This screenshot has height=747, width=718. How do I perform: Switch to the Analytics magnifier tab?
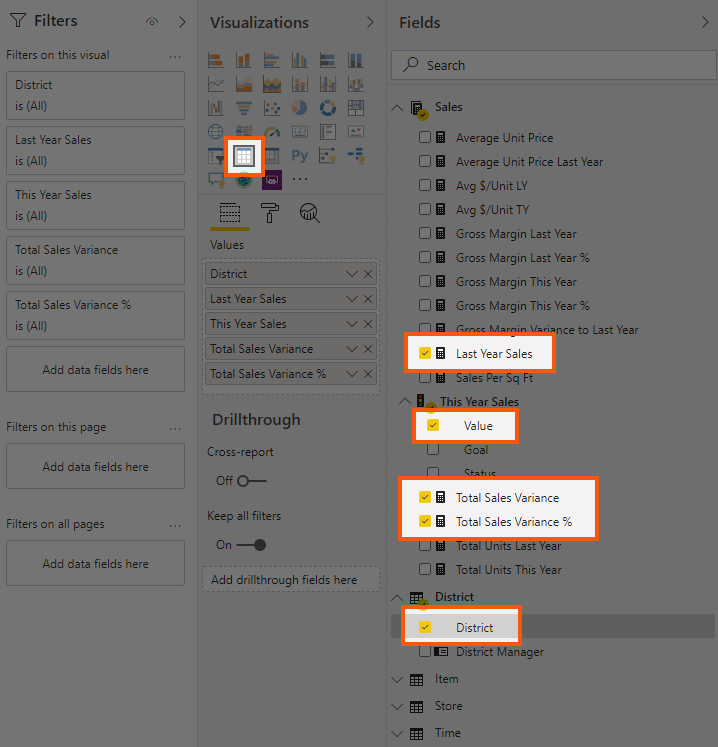pyautogui.click(x=310, y=213)
